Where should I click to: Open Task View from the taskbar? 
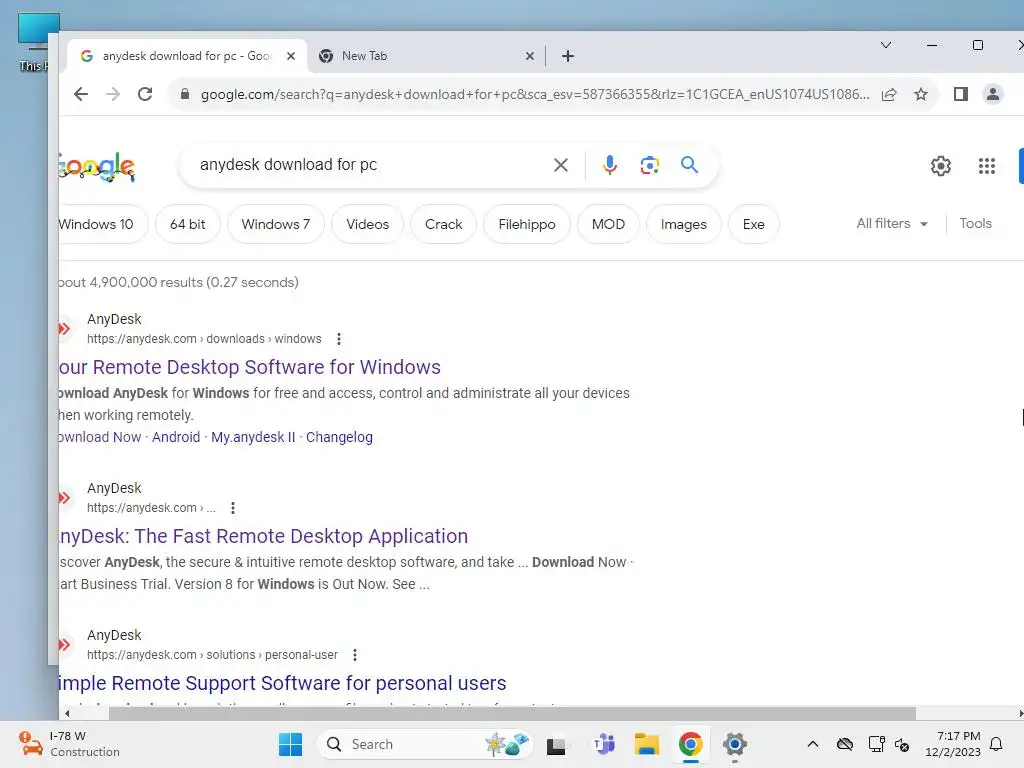[x=556, y=744]
